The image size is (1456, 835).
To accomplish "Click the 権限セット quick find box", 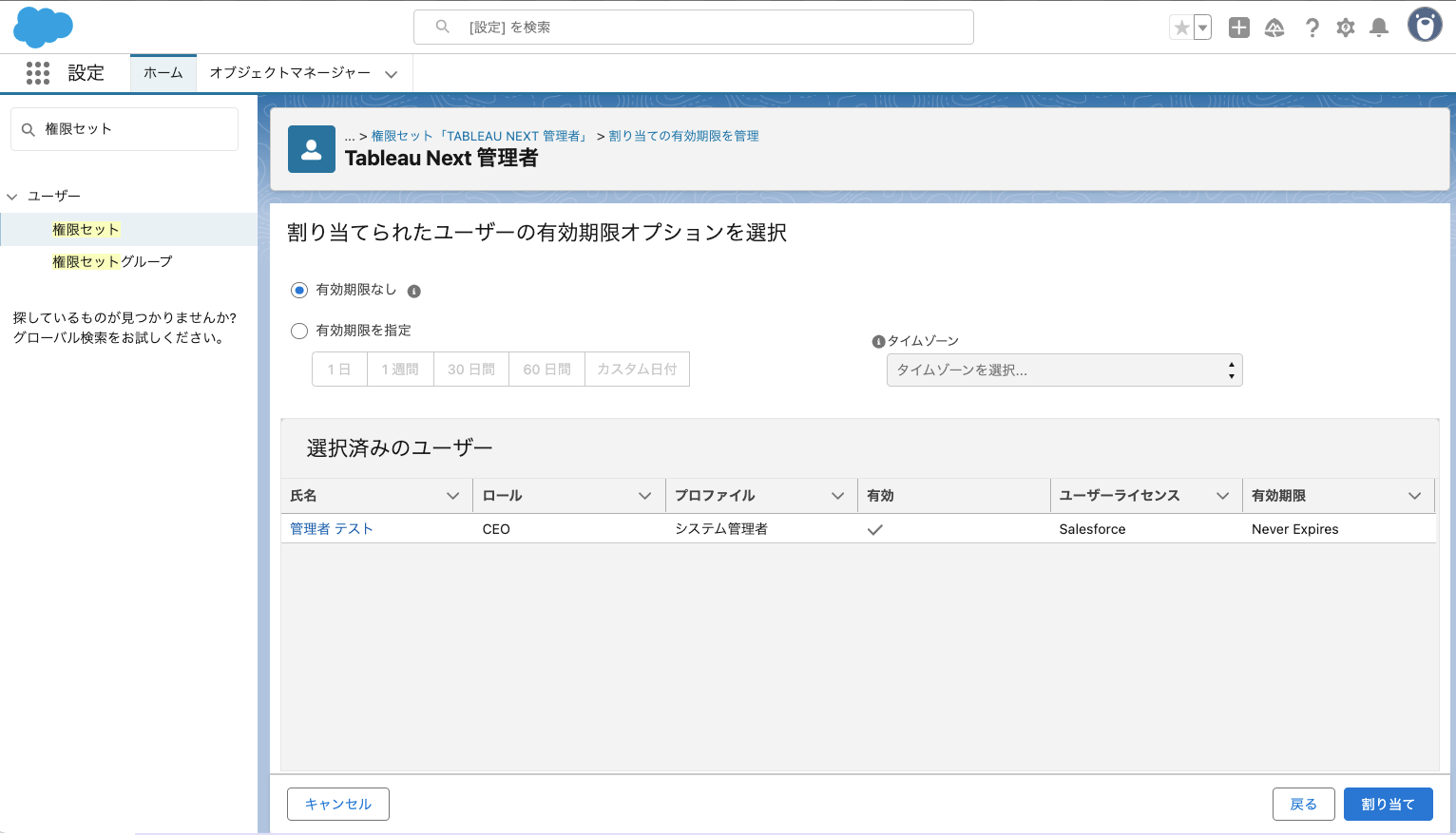I will point(125,129).
